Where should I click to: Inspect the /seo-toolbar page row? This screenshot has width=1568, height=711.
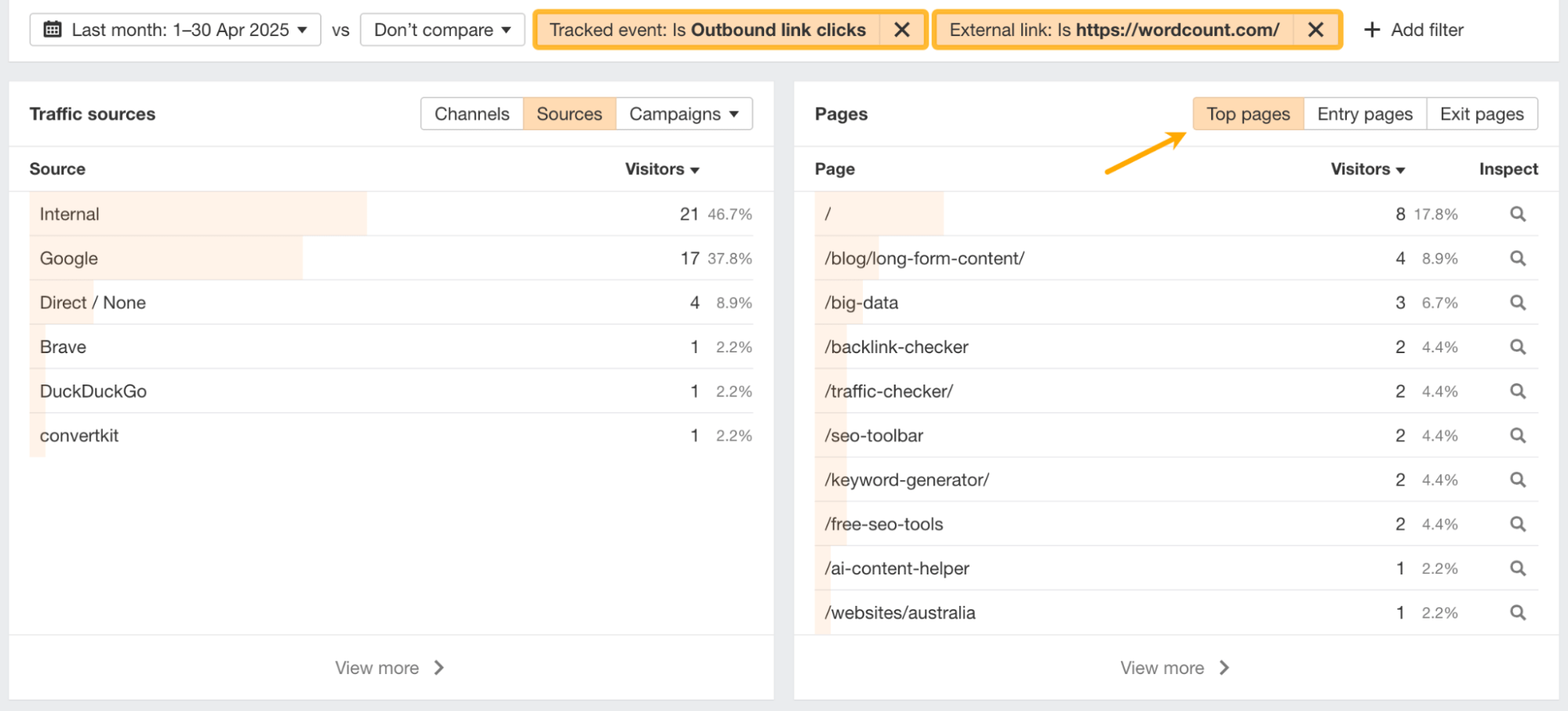(1518, 436)
